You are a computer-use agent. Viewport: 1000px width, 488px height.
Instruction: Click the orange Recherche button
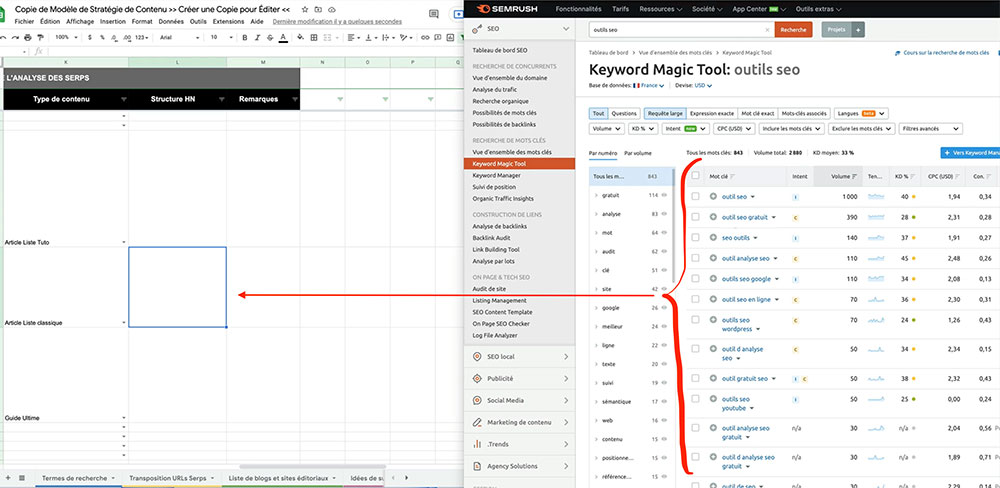pyautogui.click(x=793, y=29)
